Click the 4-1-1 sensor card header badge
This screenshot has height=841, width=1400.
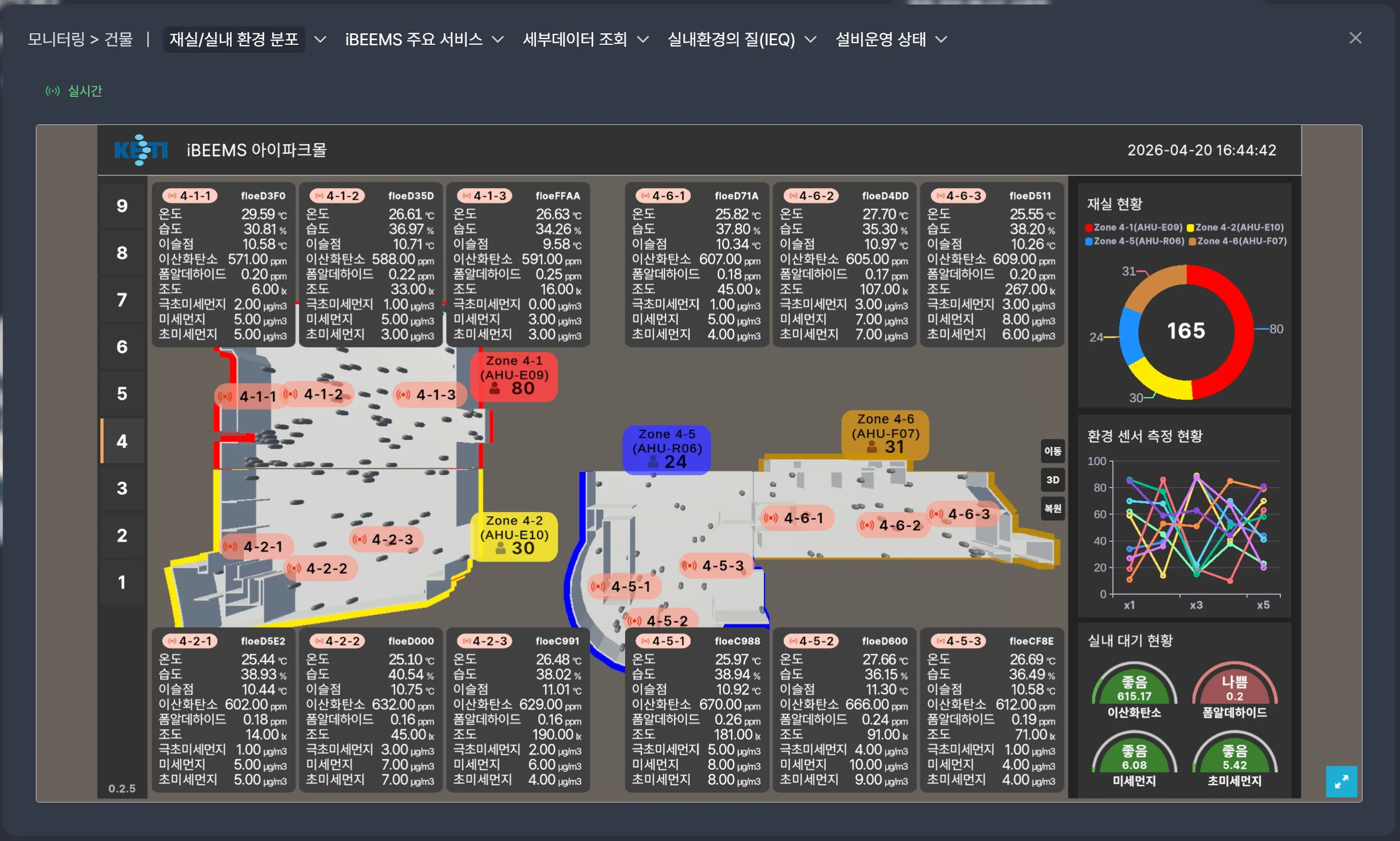190,196
